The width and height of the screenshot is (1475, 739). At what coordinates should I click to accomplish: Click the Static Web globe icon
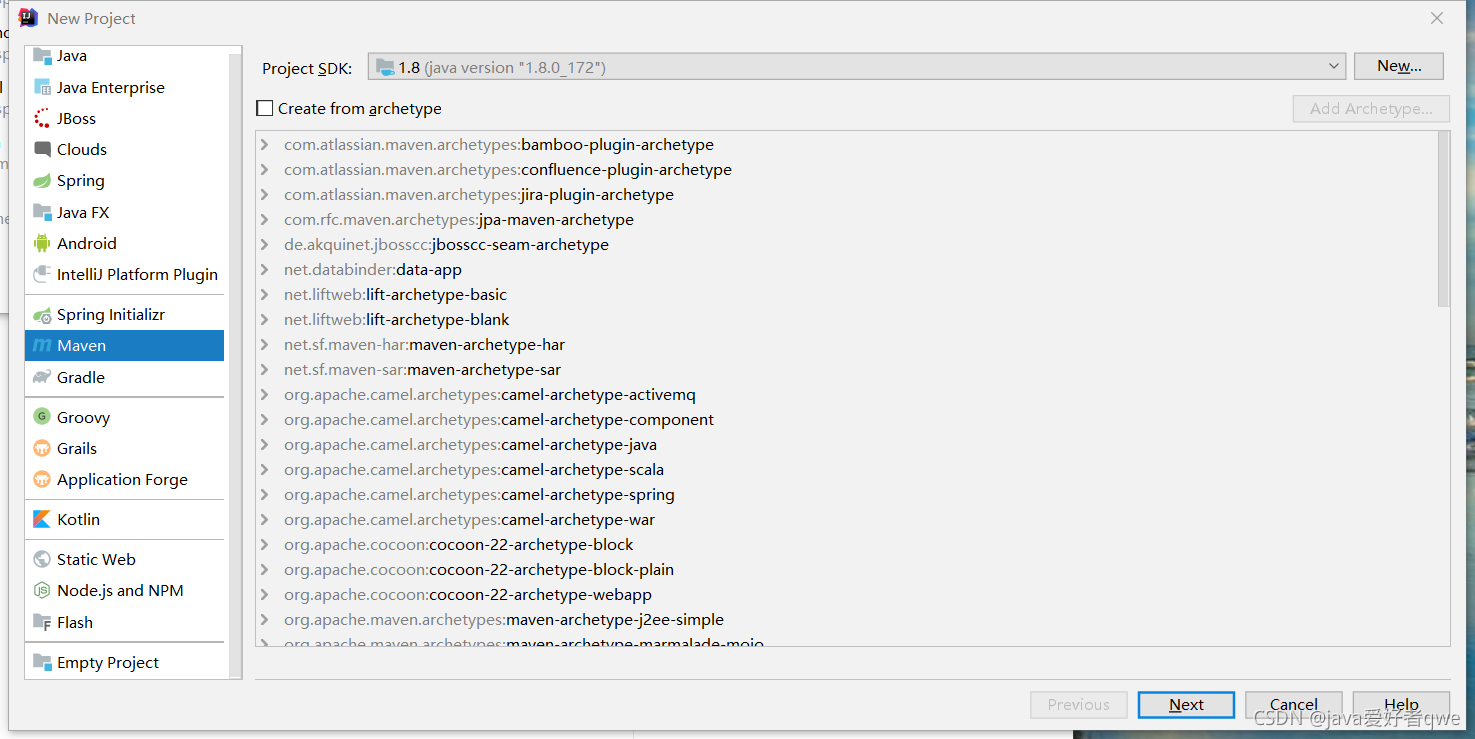point(42,559)
